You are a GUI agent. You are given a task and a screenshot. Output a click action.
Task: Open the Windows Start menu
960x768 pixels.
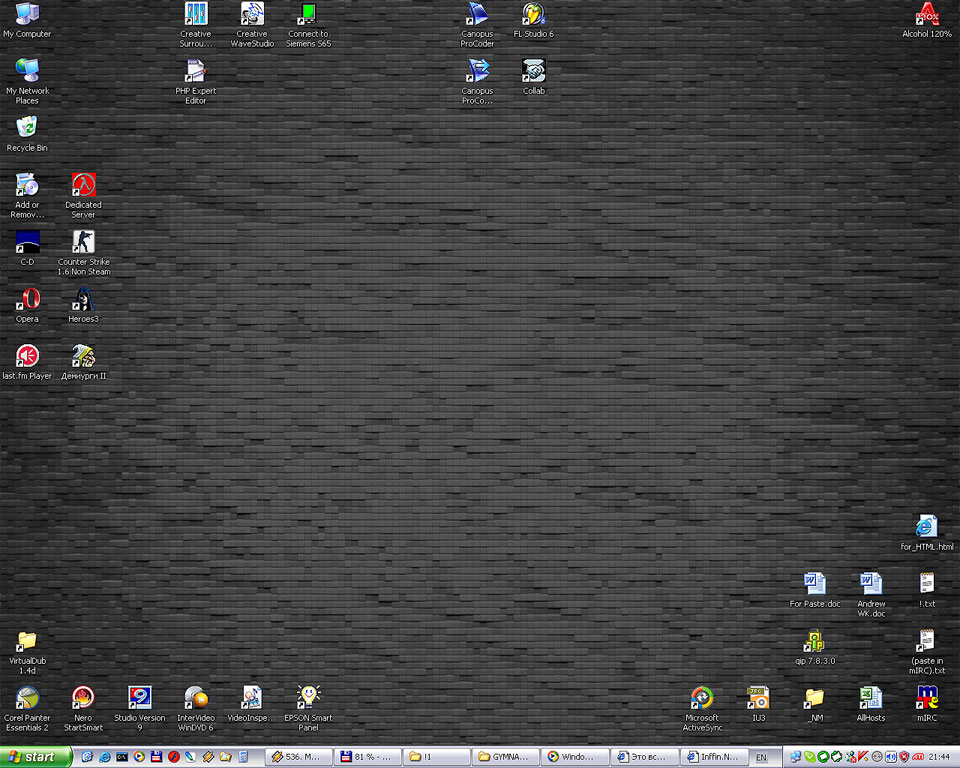pyautogui.click(x=36, y=757)
